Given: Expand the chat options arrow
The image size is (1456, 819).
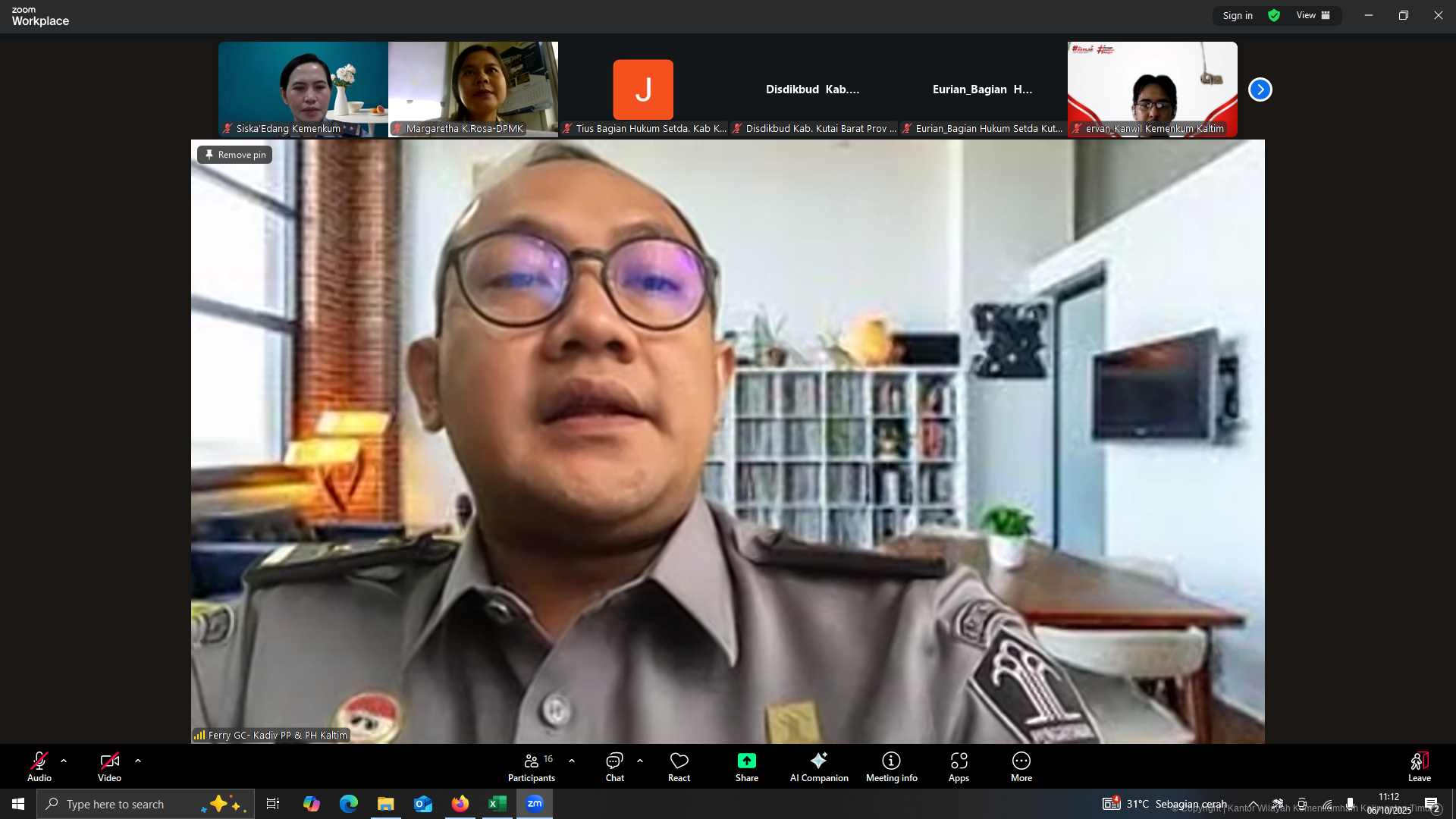Looking at the screenshot, I should [640, 761].
